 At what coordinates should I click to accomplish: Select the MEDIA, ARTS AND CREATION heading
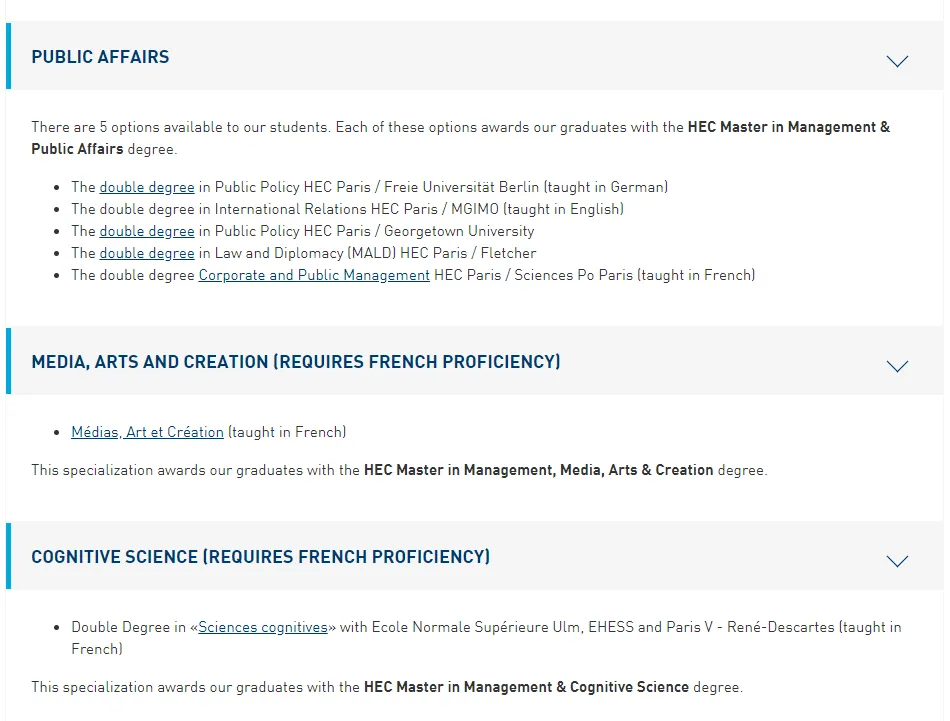(x=295, y=362)
